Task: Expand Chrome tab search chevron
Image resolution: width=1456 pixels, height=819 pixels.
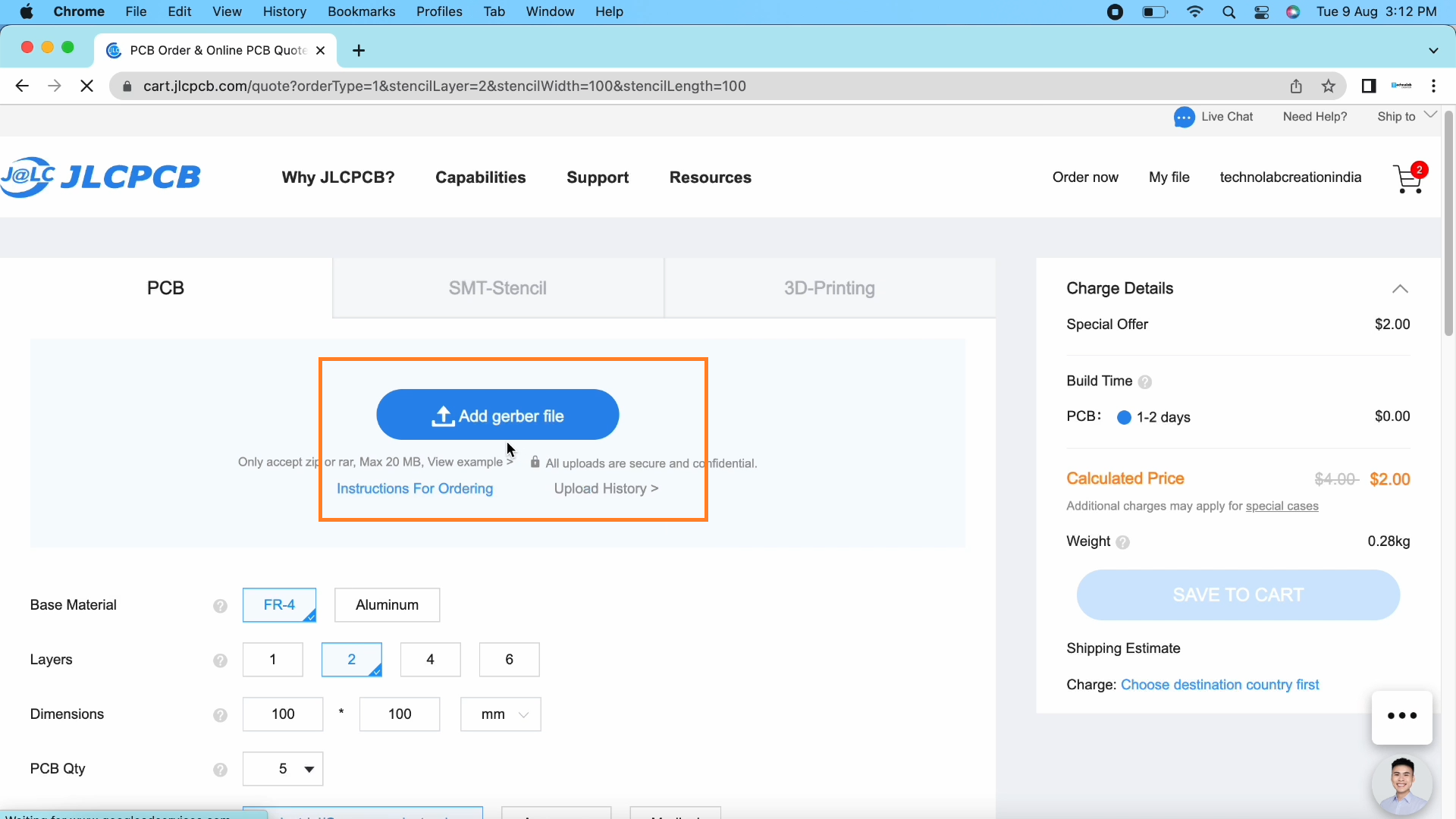Action: [1433, 51]
